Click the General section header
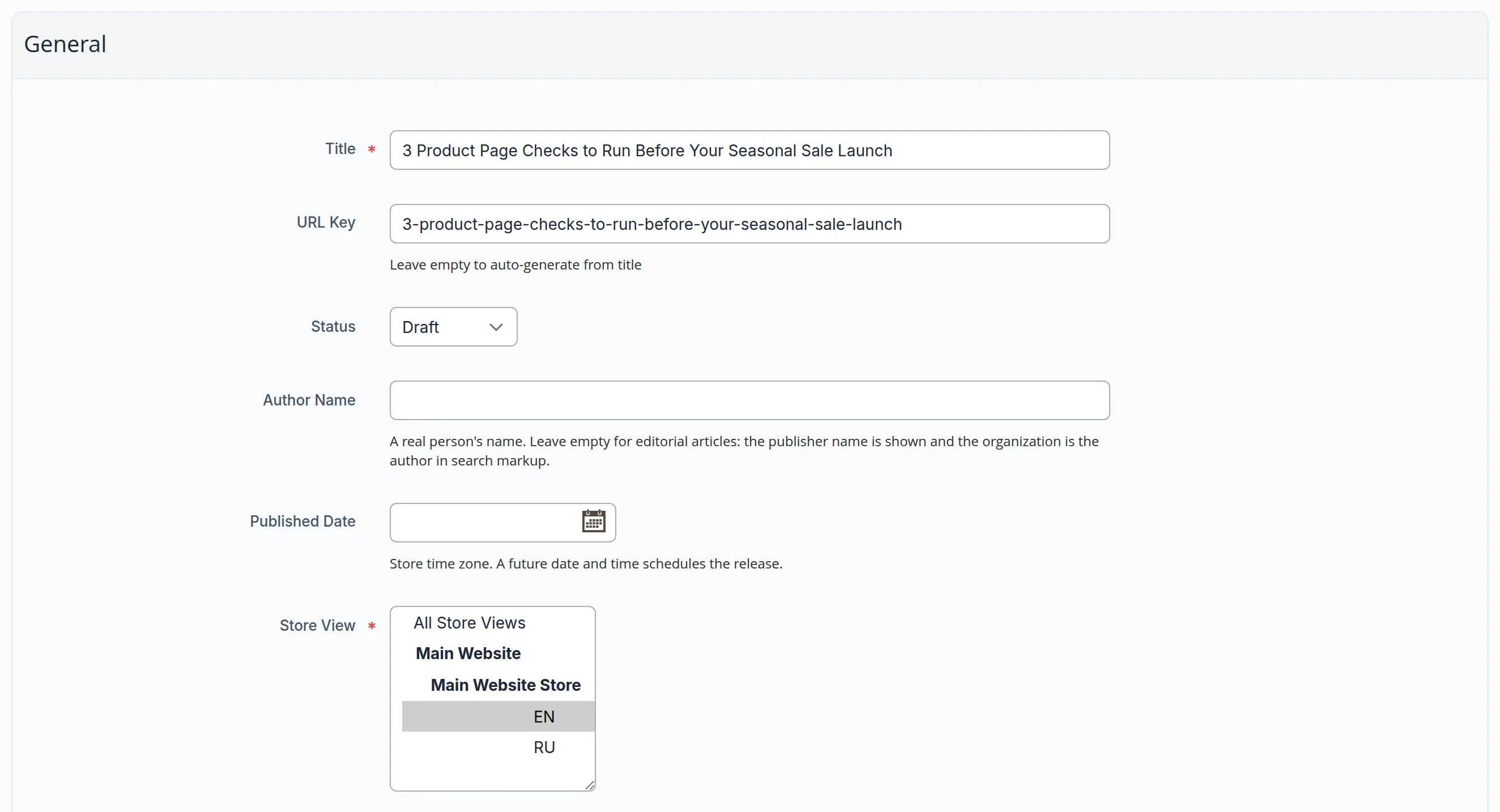 65,44
